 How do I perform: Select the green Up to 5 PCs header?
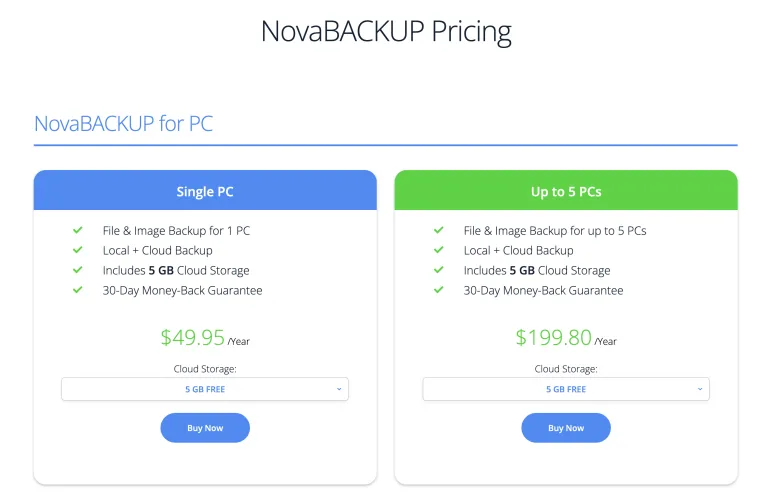coord(566,191)
